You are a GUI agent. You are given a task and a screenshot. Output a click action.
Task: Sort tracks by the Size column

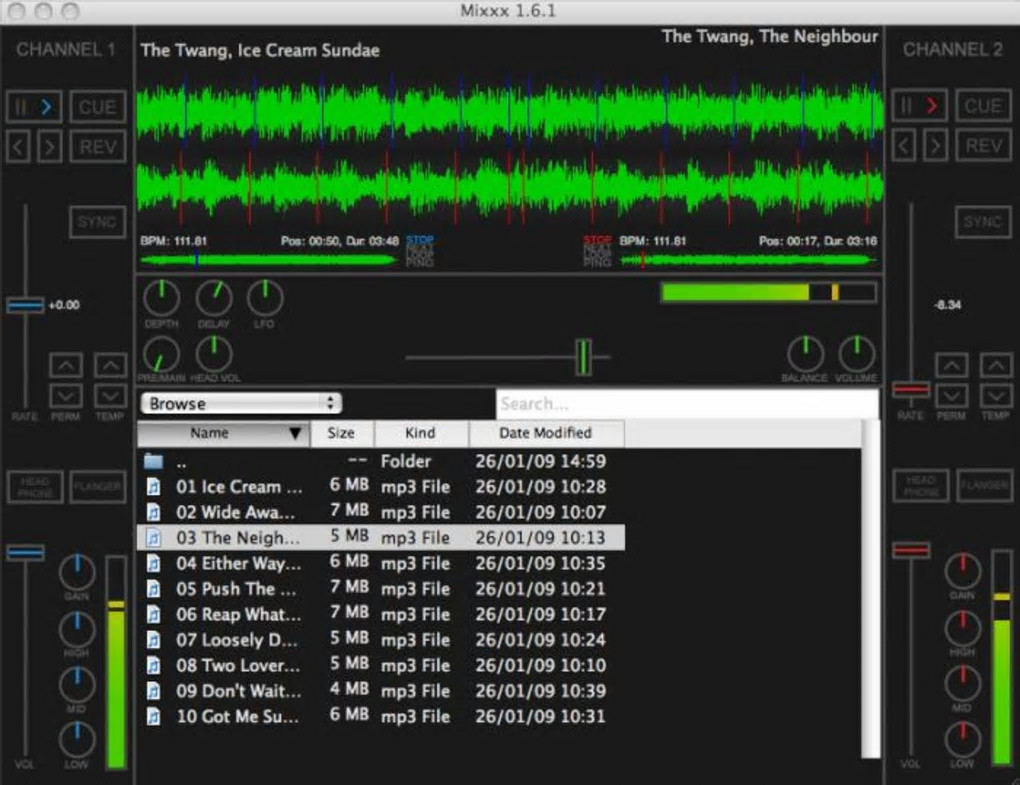342,433
